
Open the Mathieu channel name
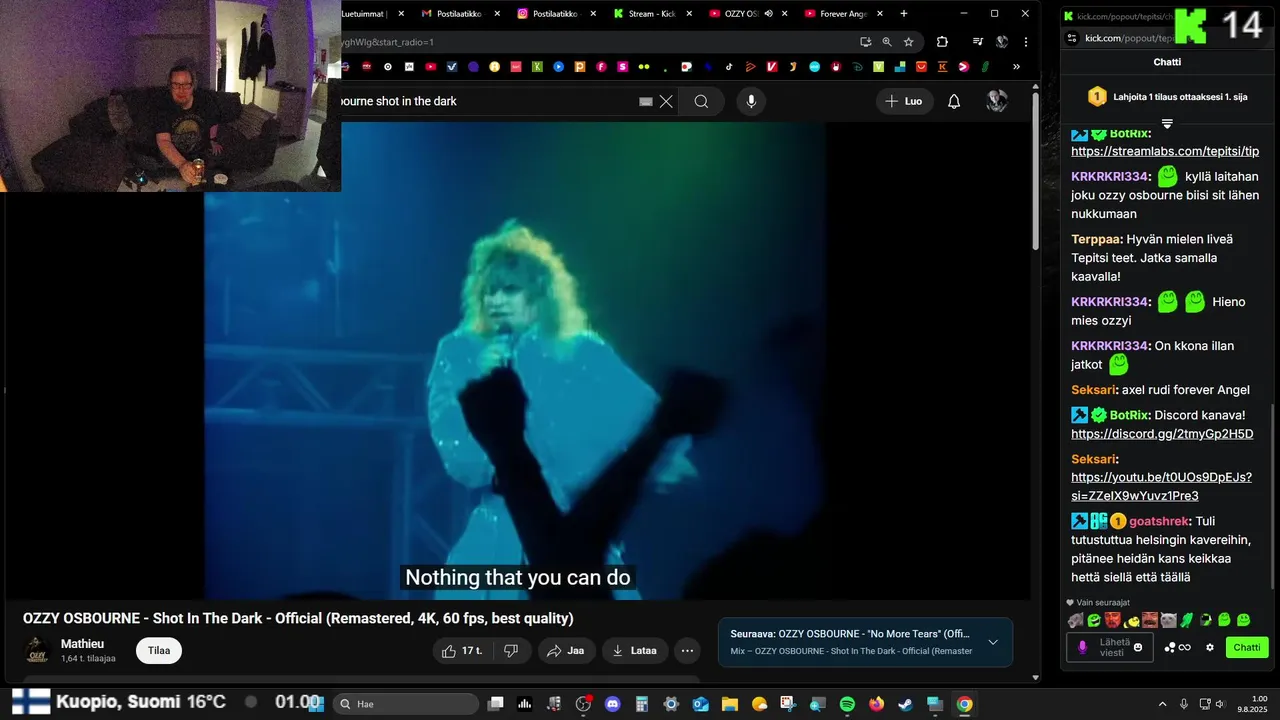(82, 644)
